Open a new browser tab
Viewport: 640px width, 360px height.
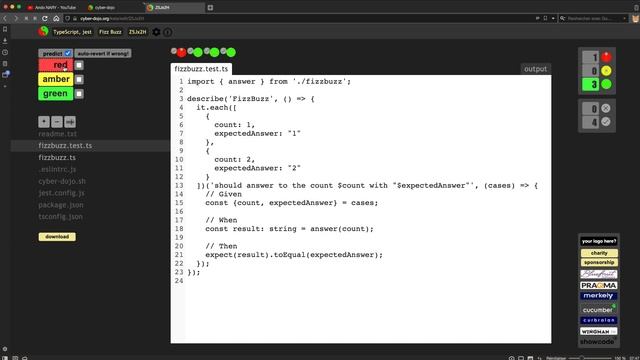point(210,7)
